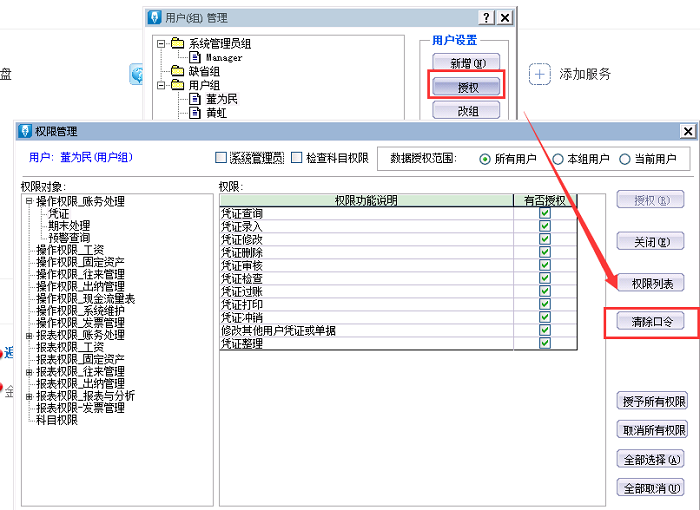Click the help question mark button
Screen dimensions: 700x510
[x=486, y=18]
